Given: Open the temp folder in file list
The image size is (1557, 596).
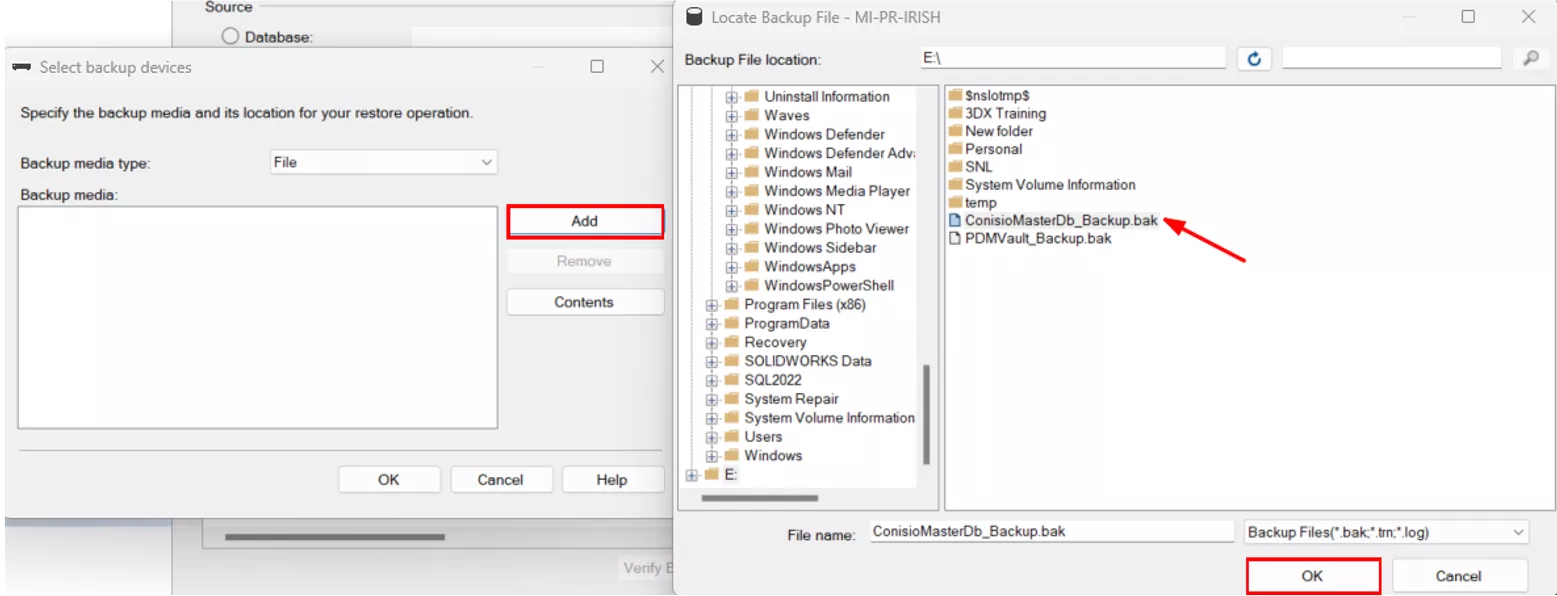Looking at the screenshot, I should (980, 202).
